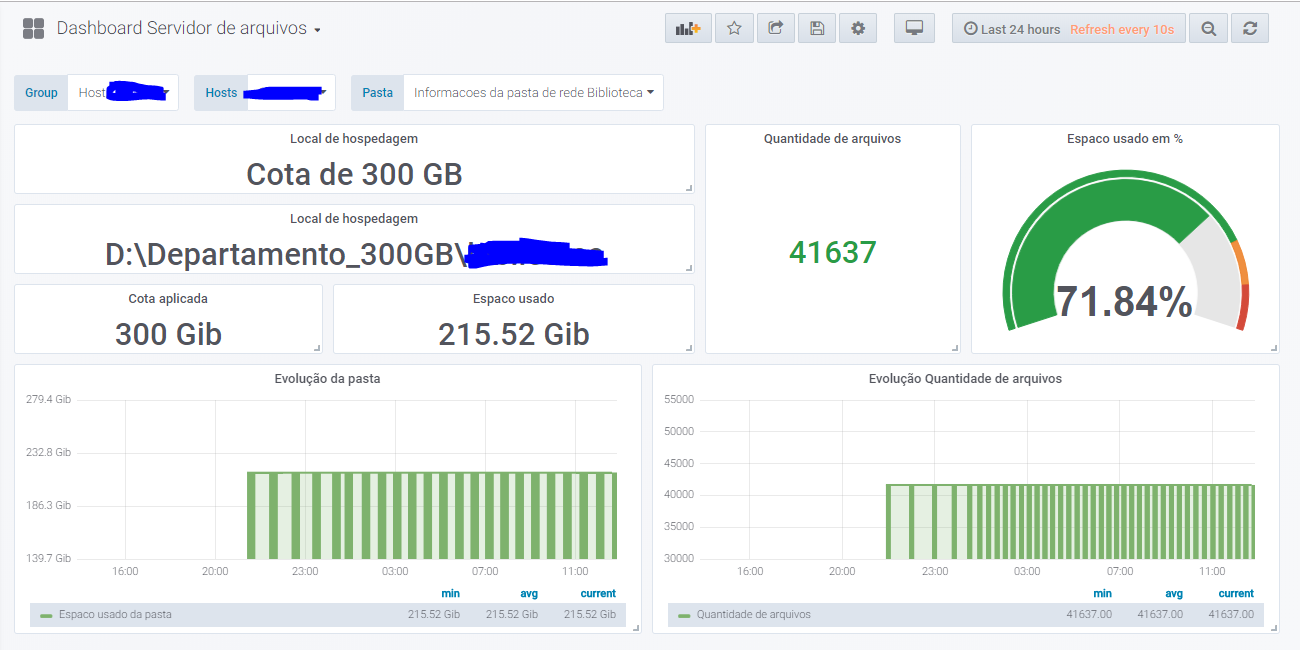Sort file count legend by min column
Viewport: 1300px width, 650px height.
tap(1102, 593)
